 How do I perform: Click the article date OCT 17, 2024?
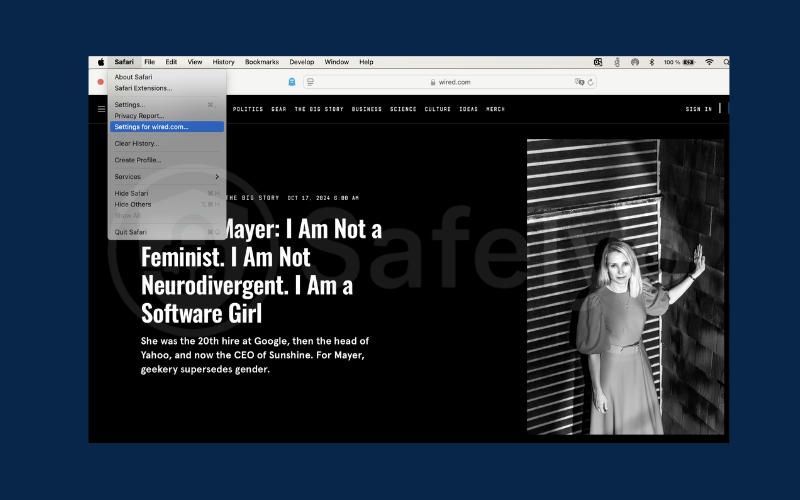pos(323,198)
